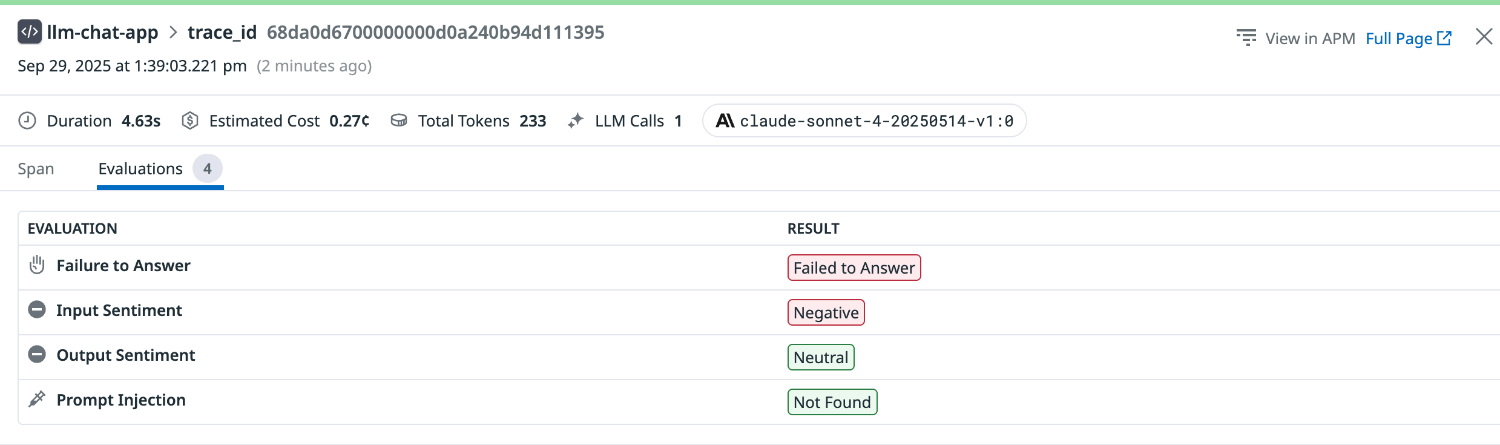Open View in APM
This screenshot has height=445, width=1500.
tap(1296, 39)
